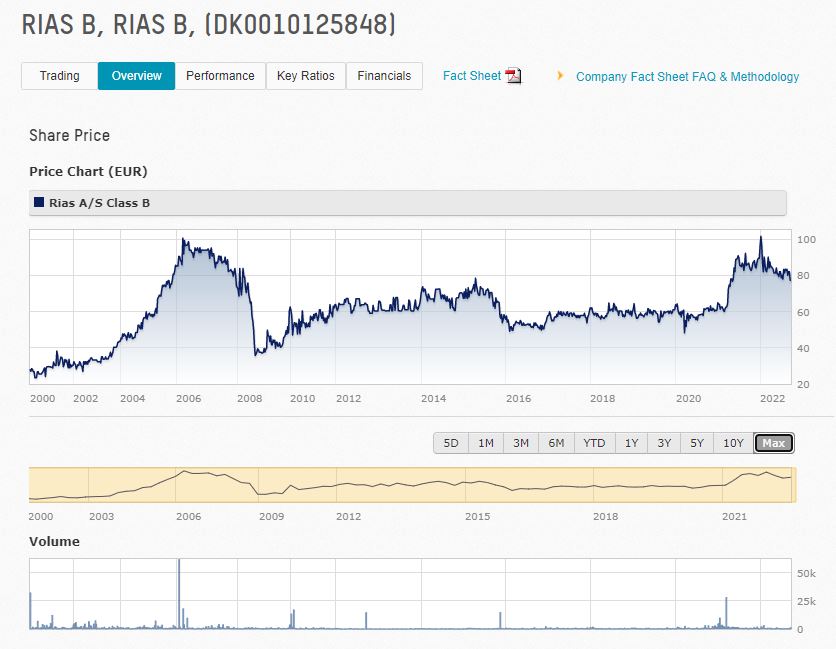
Task: Enable the 3Y chart period
Action: [x=663, y=442]
